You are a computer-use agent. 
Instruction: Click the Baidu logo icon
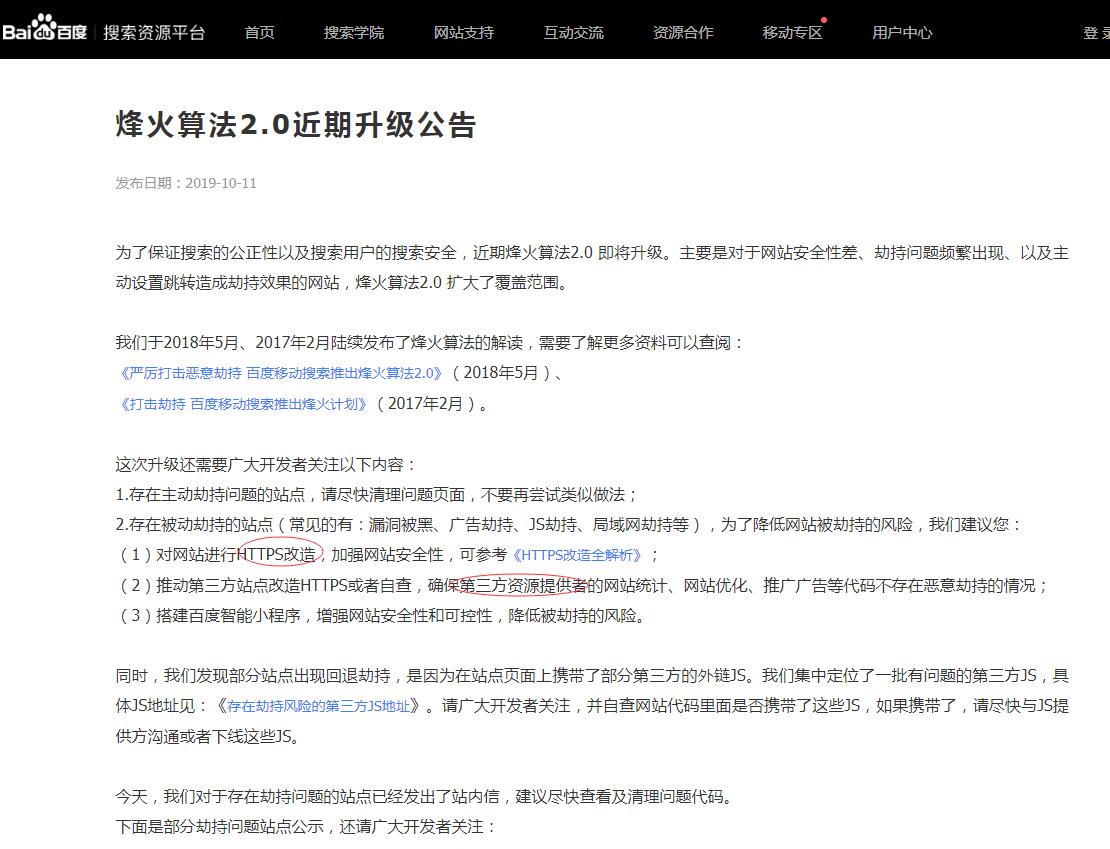[x=44, y=31]
